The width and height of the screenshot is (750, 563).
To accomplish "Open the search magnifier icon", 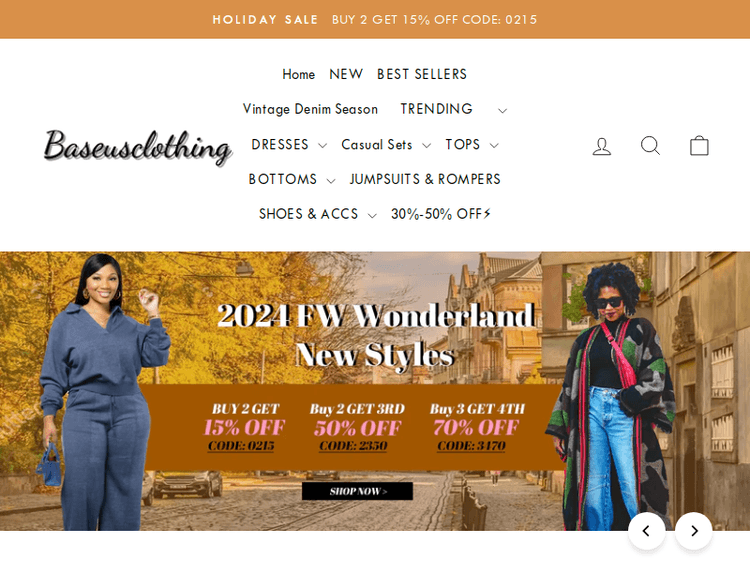I will (x=651, y=145).
